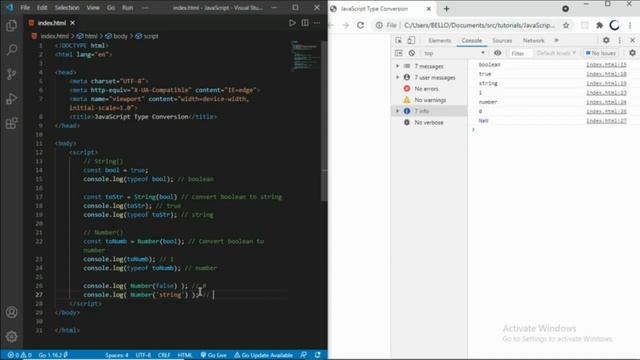
Task: Open the Search view in VS Code
Action: coord(11,50)
